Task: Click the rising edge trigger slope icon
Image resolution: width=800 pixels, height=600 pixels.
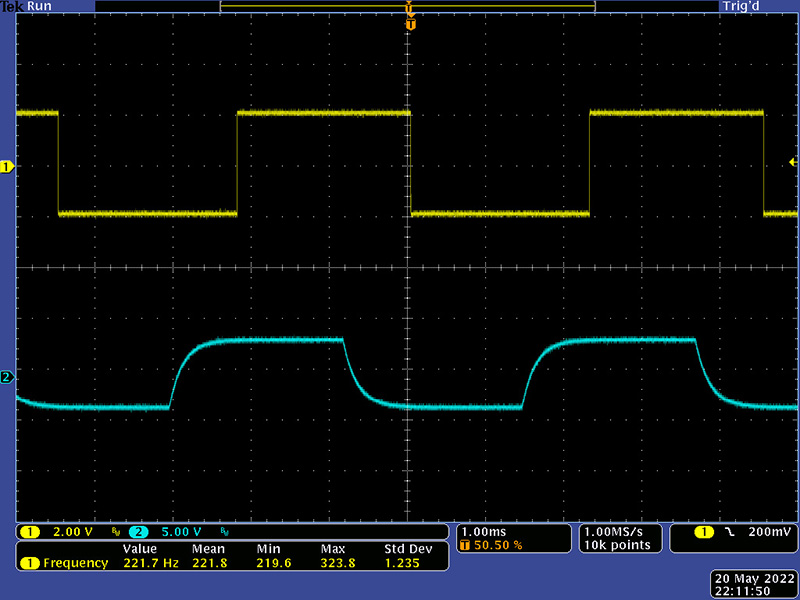Action: pyautogui.click(x=732, y=531)
